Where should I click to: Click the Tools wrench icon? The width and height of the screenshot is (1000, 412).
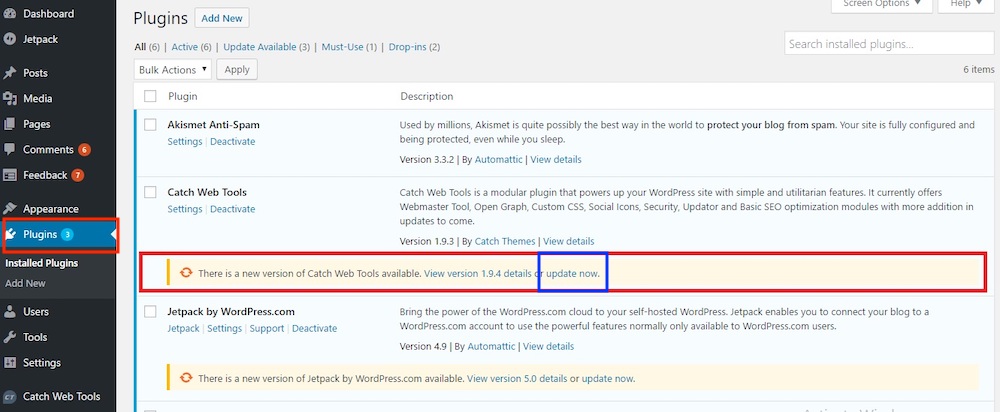[10, 337]
